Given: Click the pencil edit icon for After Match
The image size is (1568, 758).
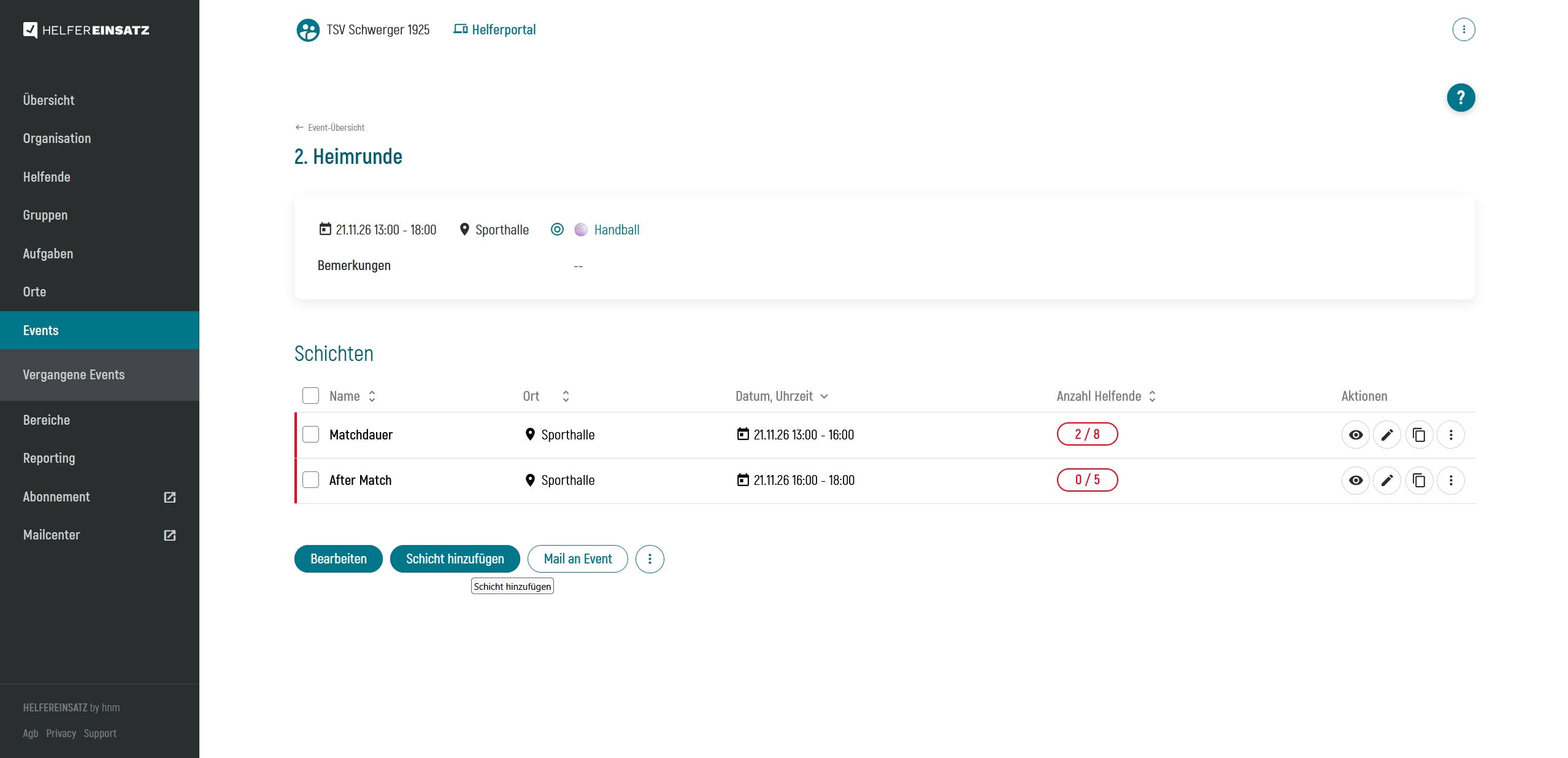Looking at the screenshot, I should pos(1386,480).
